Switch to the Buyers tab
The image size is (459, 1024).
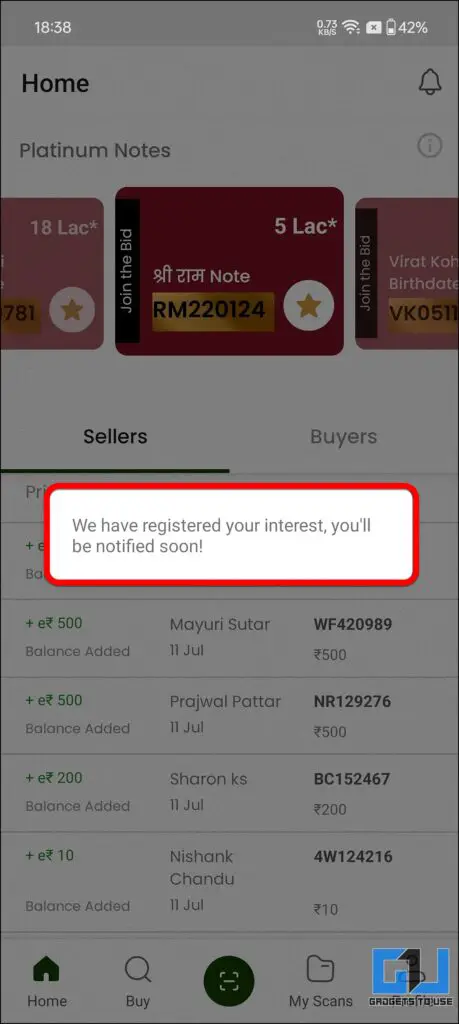(x=343, y=437)
